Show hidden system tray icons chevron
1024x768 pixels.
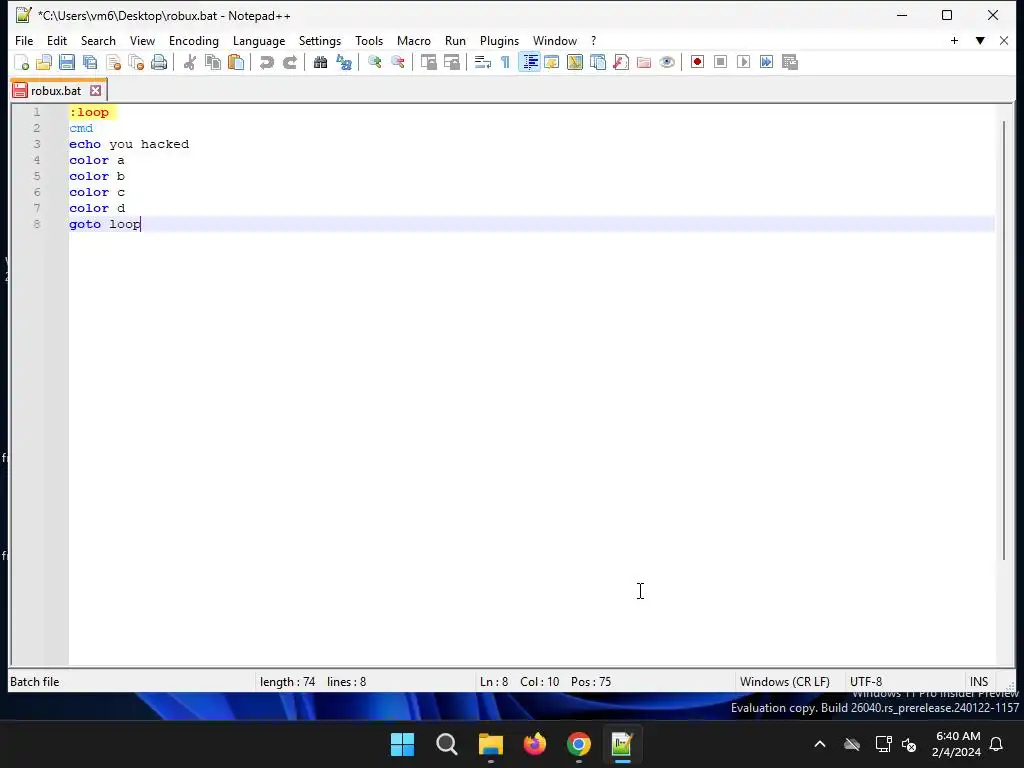pyautogui.click(x=820, y=744)
